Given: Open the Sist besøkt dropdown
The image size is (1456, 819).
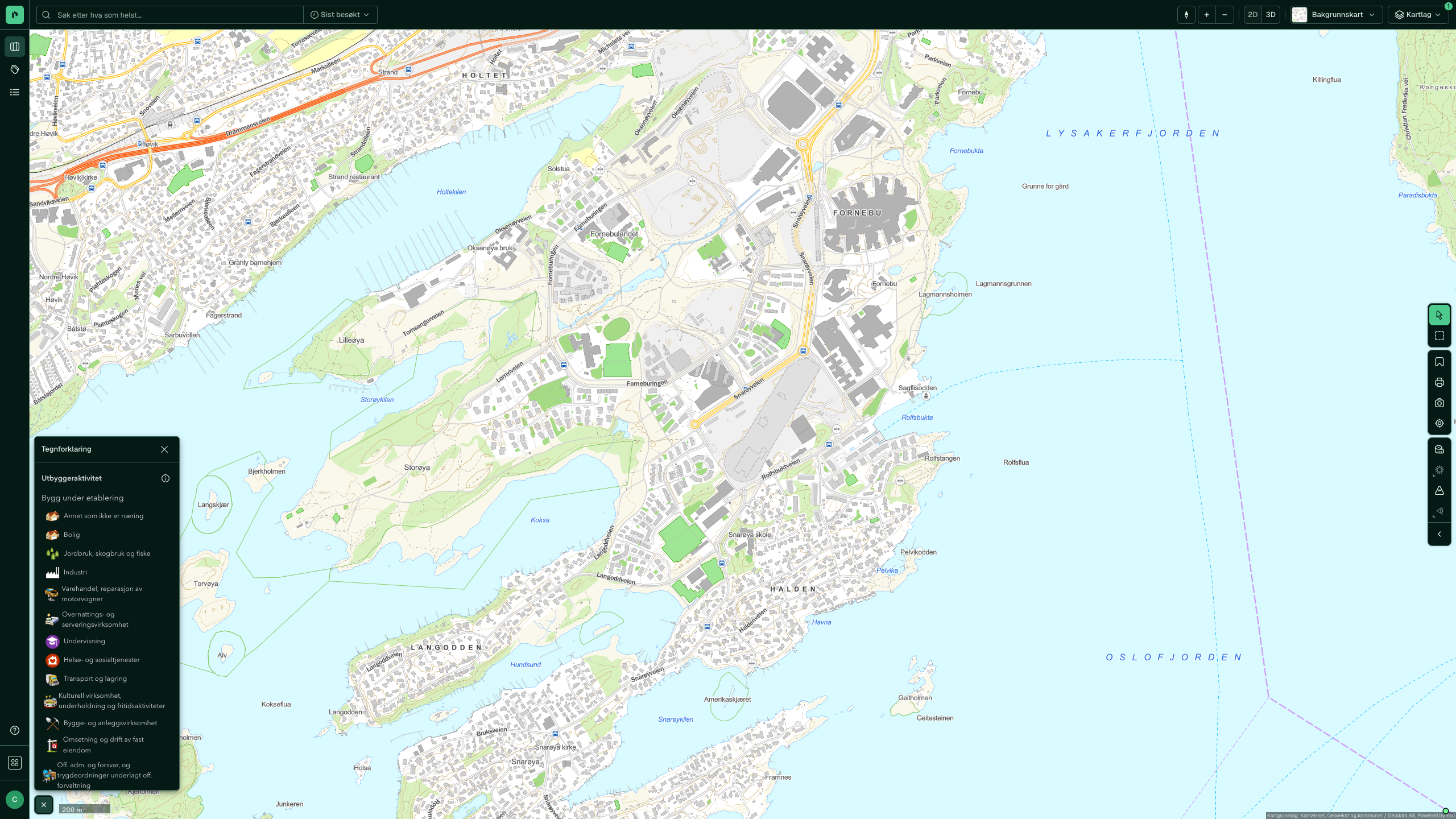Looking at the screenshot, I should (340, 15).
